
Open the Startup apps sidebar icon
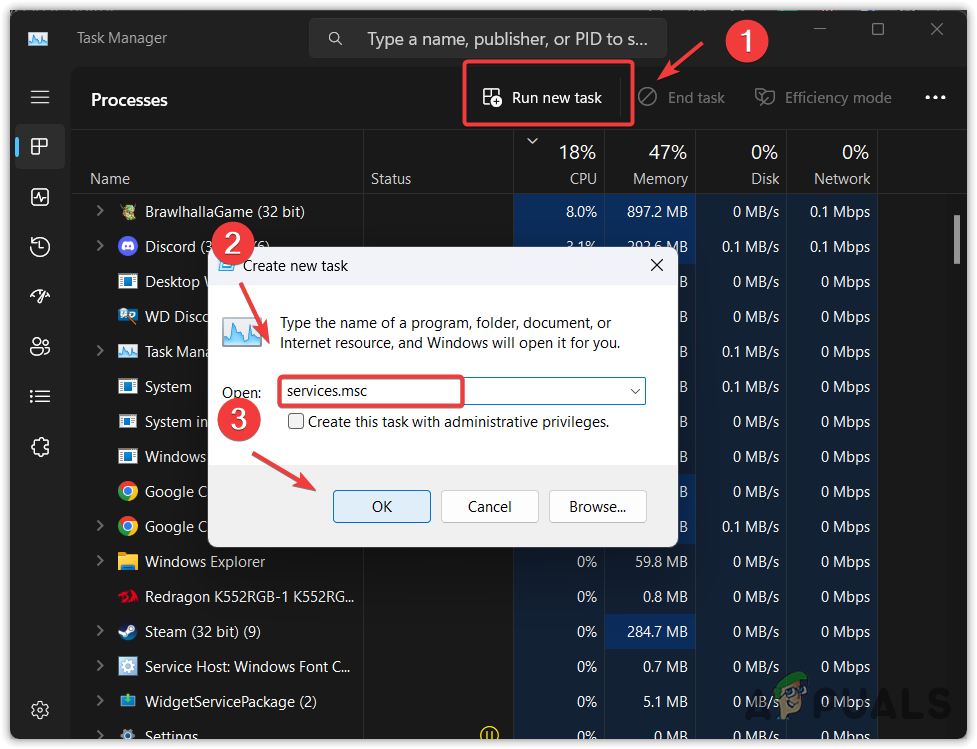40,297
